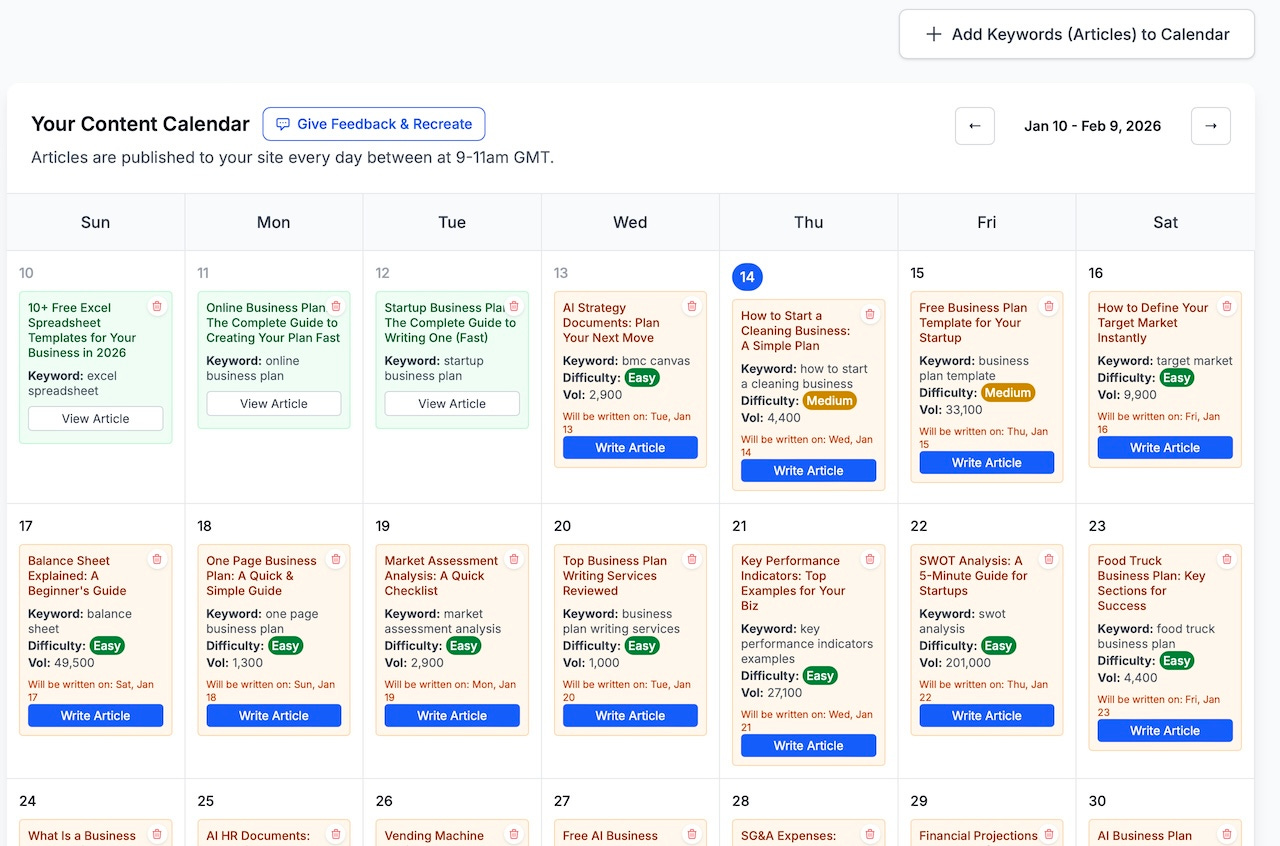1280x846 pixels.
Task: Write Article for balance sheet keyword
Action: click(x=96, y=716)
